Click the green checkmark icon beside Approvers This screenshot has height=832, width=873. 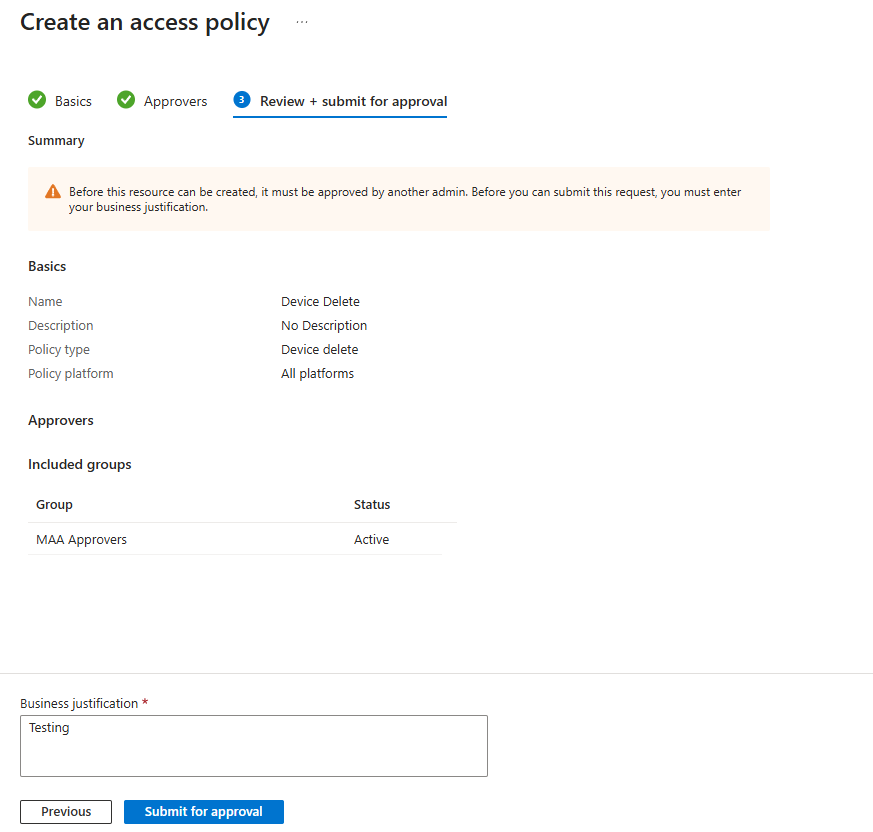pyautogui.click(x=126, y=100)
